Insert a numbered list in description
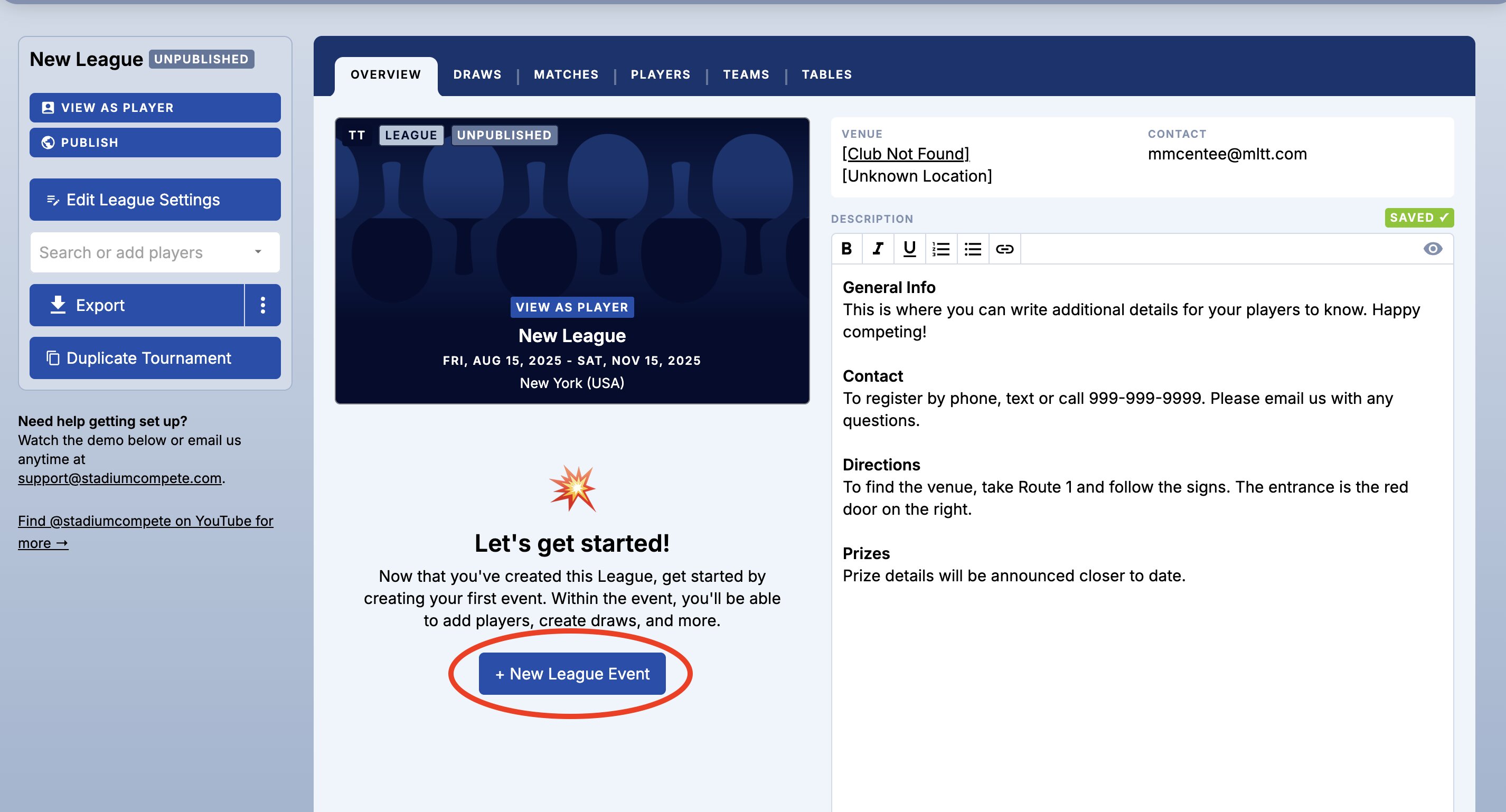Screen dimensions: 1506x812 tap(940, 249)
